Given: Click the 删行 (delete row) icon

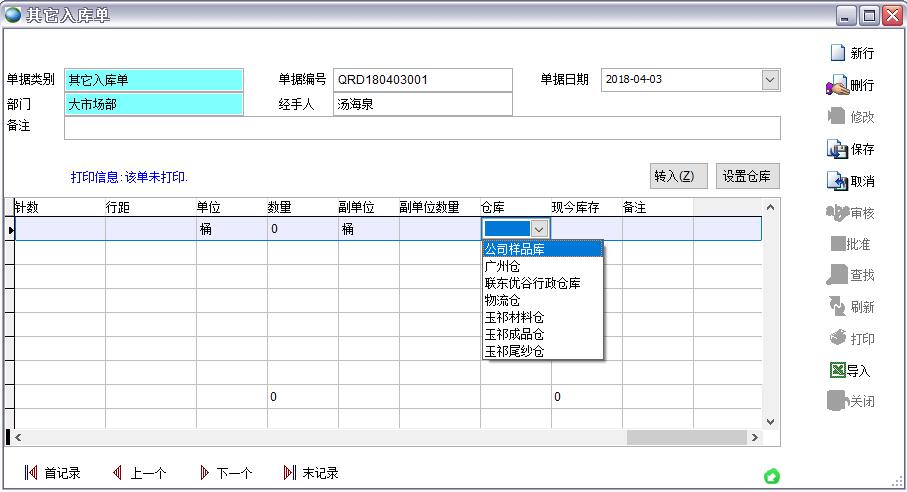Looking at the screenshot, I should (x=837, y=86).
